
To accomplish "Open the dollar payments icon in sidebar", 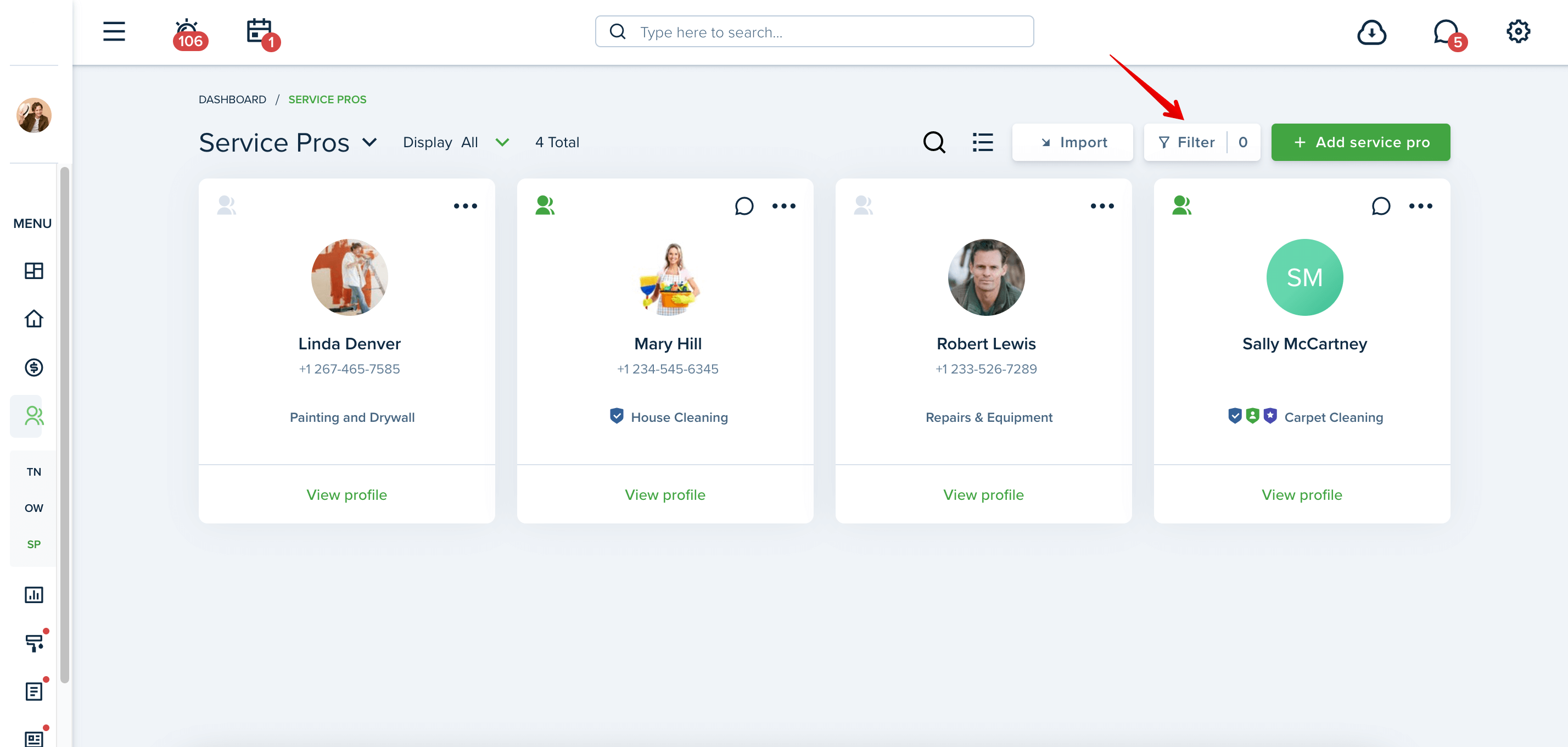I will tap(34, 367).
